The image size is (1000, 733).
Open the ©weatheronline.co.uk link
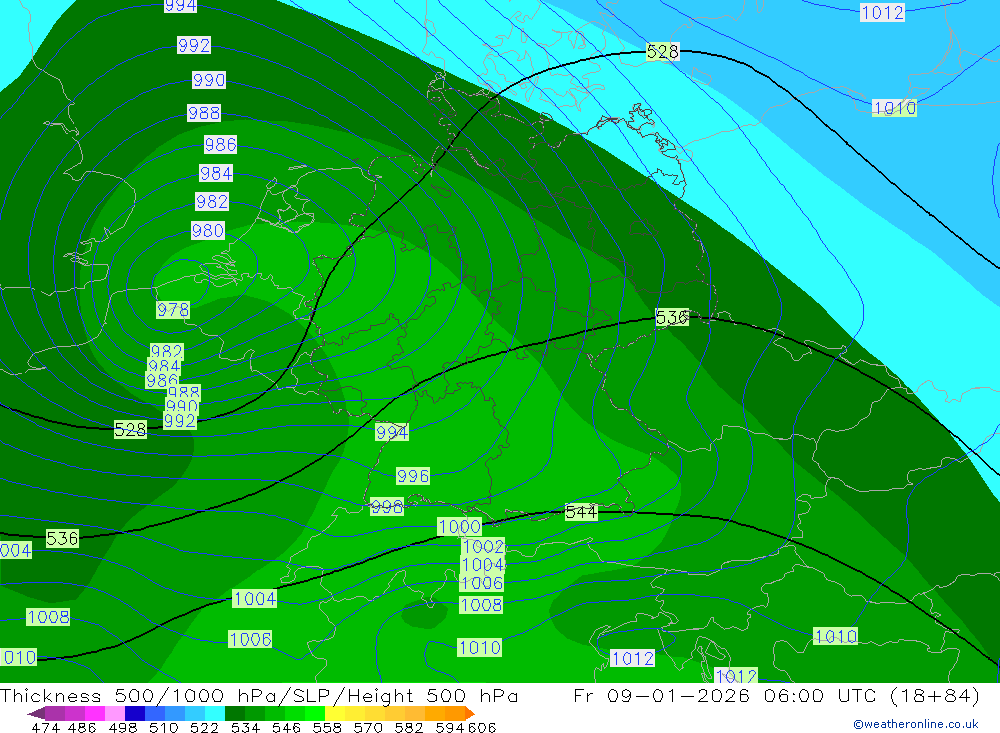[x=915, y=724]
